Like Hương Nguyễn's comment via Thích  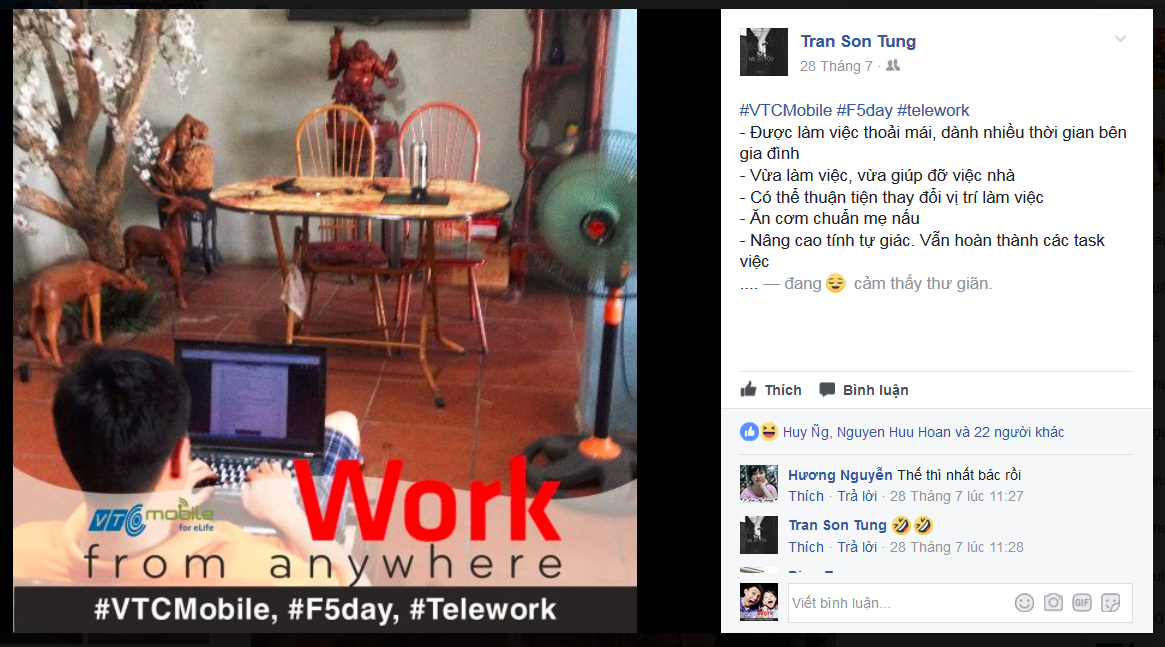pyautogui.click(x=806, y=496)
